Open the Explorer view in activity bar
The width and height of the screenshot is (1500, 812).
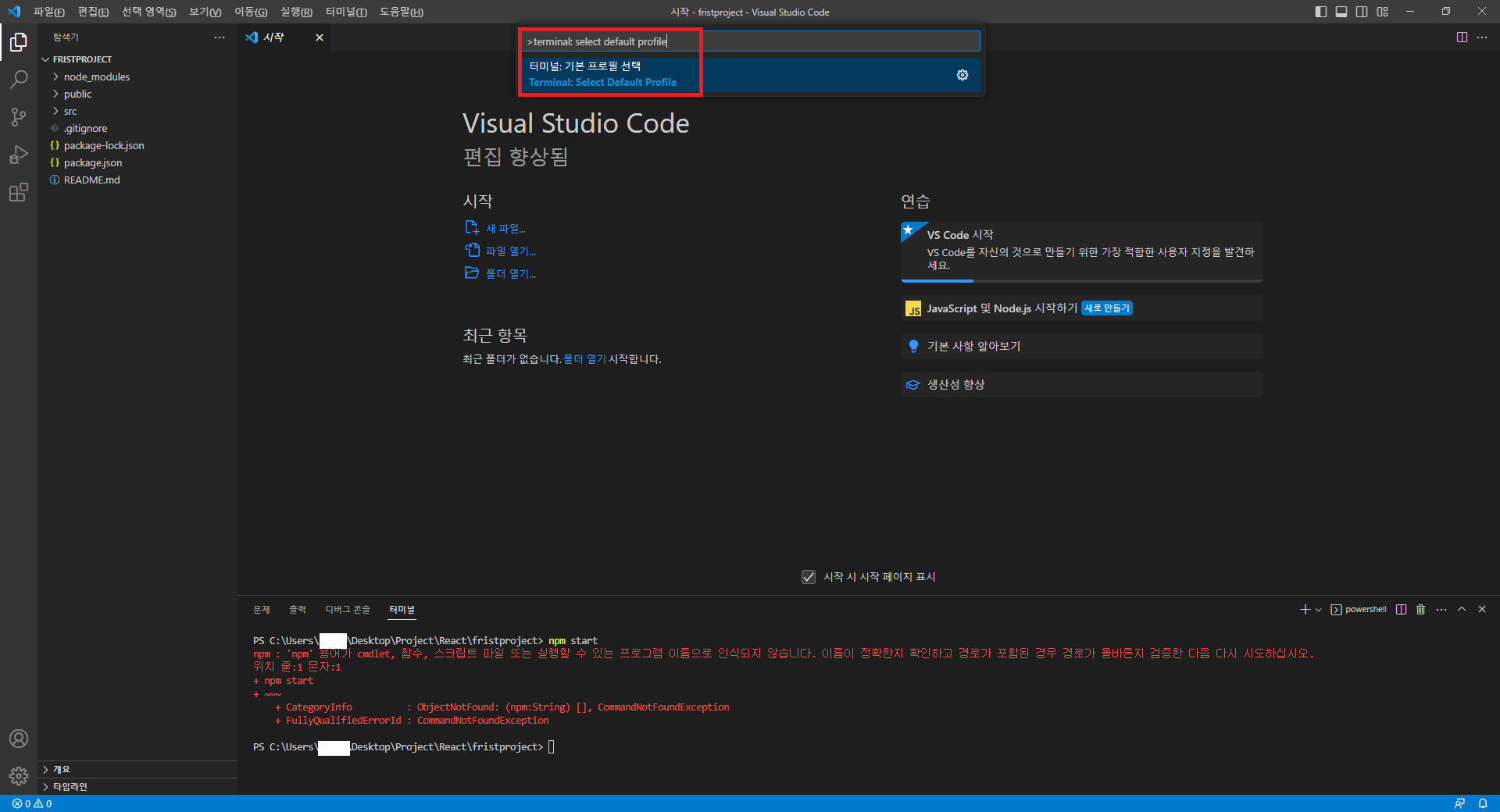point(19,41)
